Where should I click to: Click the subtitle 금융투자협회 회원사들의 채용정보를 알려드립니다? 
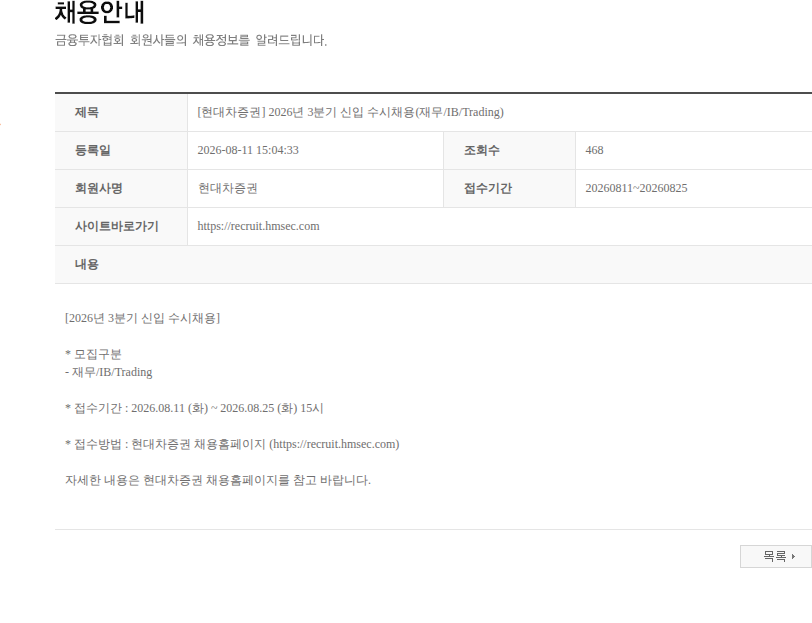(x=191, y=40)
